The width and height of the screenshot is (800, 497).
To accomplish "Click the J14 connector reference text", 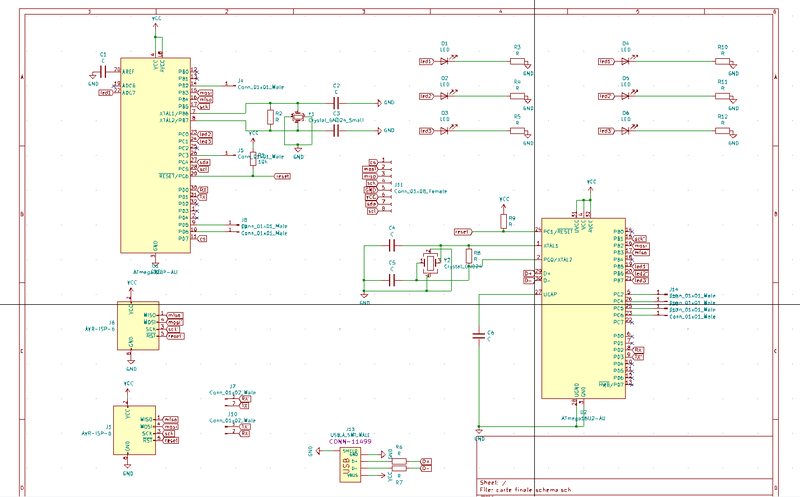I will coord(673,289).
